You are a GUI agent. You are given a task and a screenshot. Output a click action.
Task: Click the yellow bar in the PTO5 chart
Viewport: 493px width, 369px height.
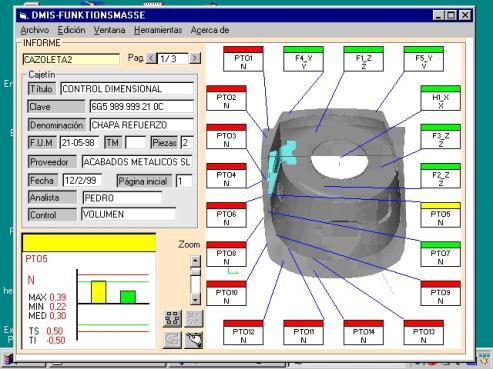99,292
